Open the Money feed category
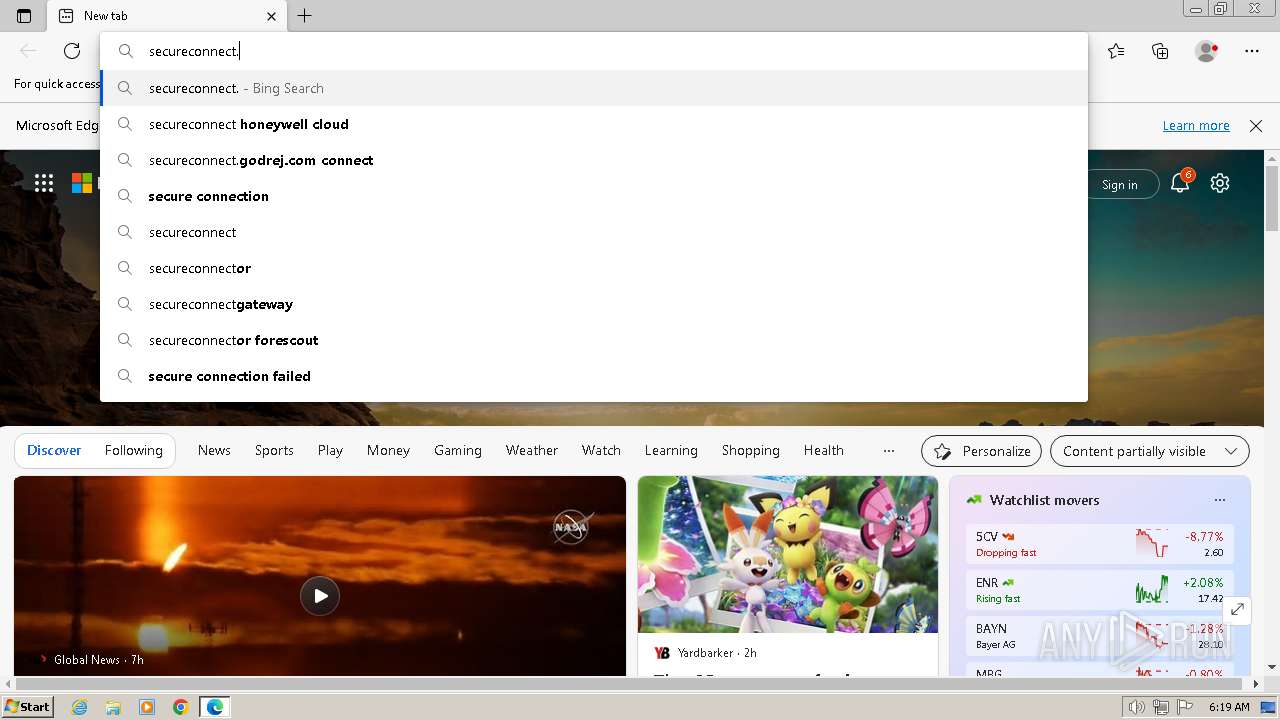The height and width of the screenshot is (720, 1280). [x=388, y=451]
